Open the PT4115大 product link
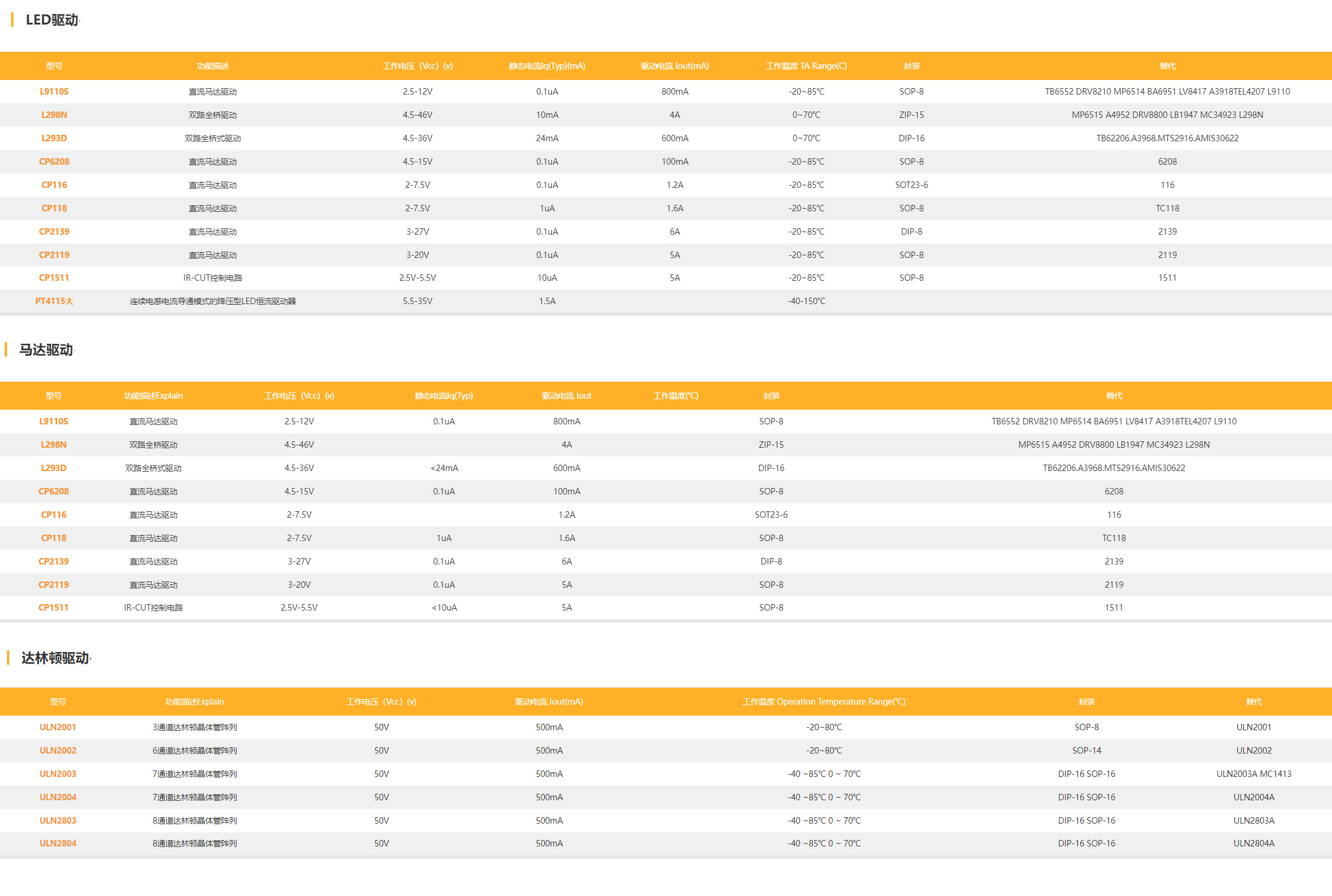Image resolution: width=1332 pixels, height=896 pixels. pyautogui.click(x=54, y=301)
